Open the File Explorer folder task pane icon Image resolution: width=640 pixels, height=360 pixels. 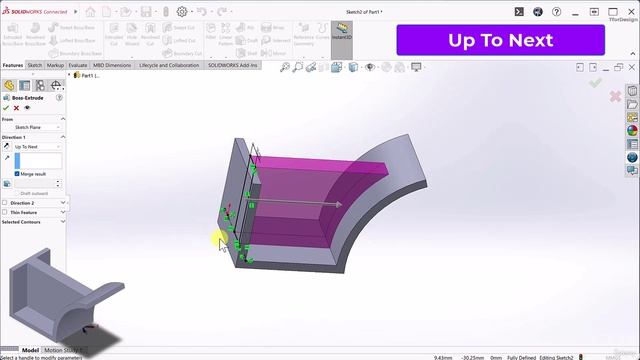point(632,104)
